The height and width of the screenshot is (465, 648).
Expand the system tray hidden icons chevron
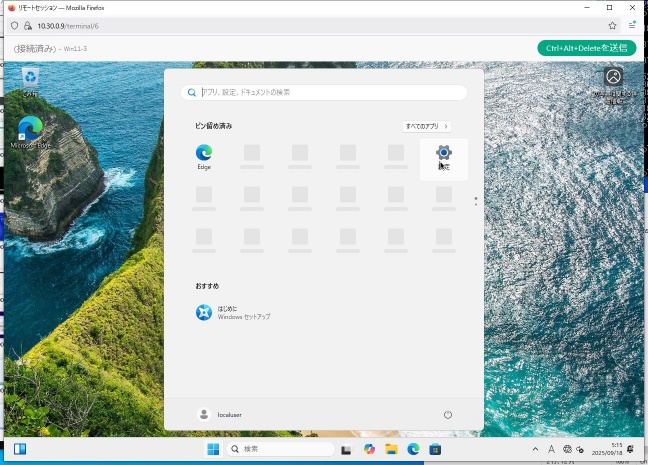(534, 449)
